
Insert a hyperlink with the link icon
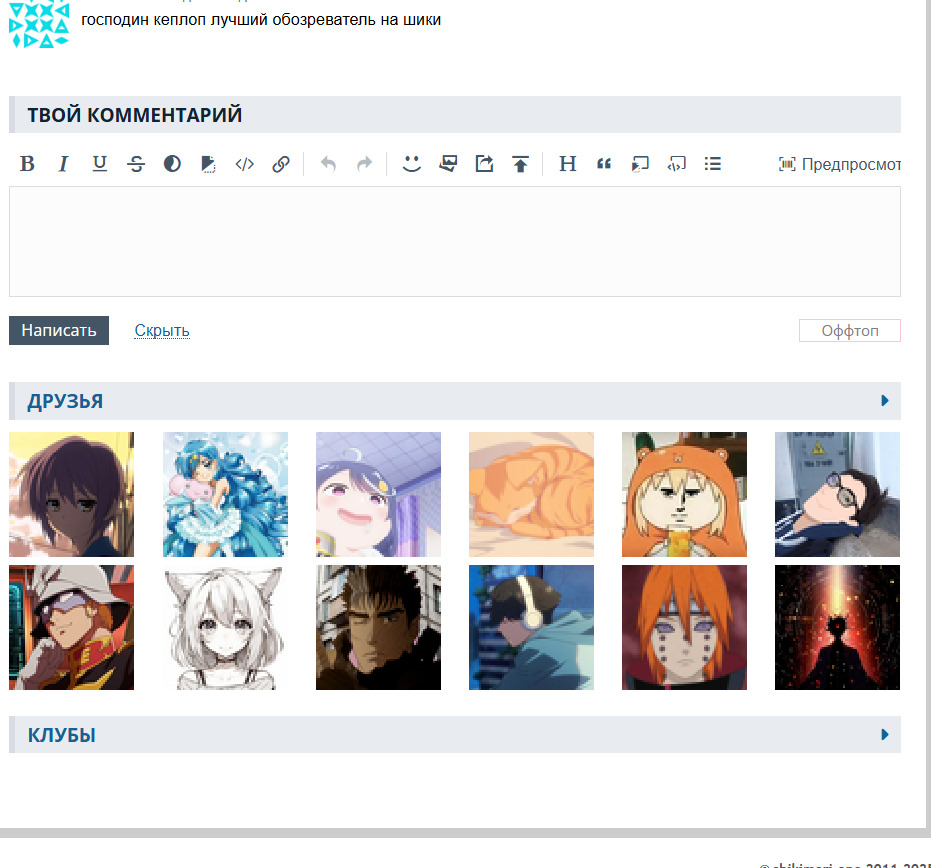coord(281,164)
